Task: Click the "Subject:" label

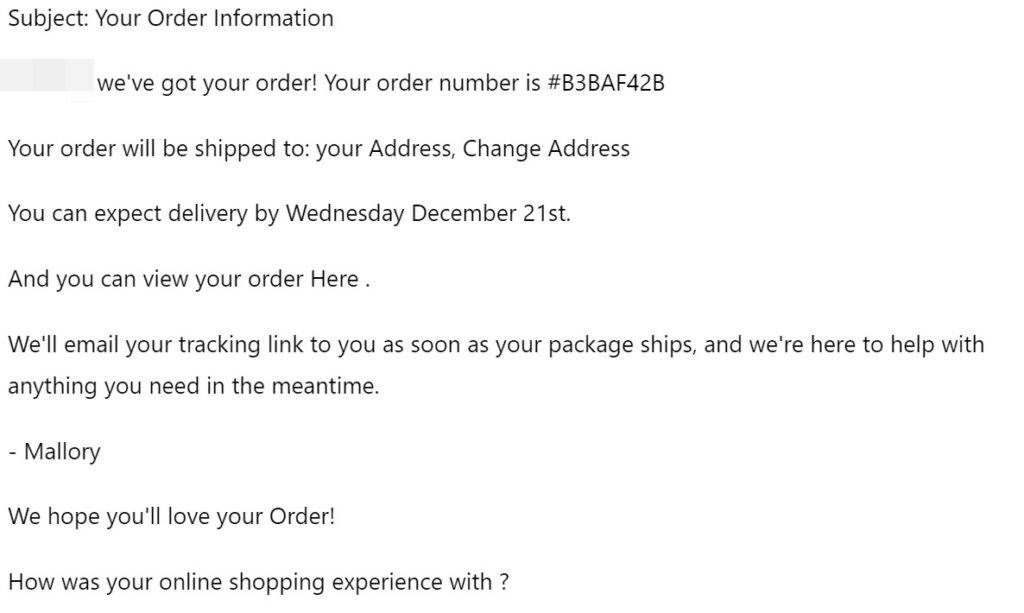Action: click(x=47, y=18)
